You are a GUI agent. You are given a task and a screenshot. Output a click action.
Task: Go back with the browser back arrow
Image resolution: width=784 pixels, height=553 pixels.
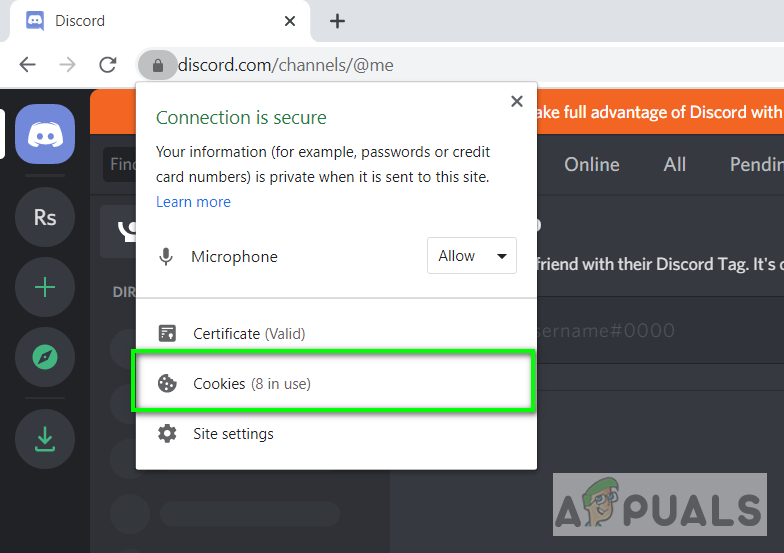[28, 64]
